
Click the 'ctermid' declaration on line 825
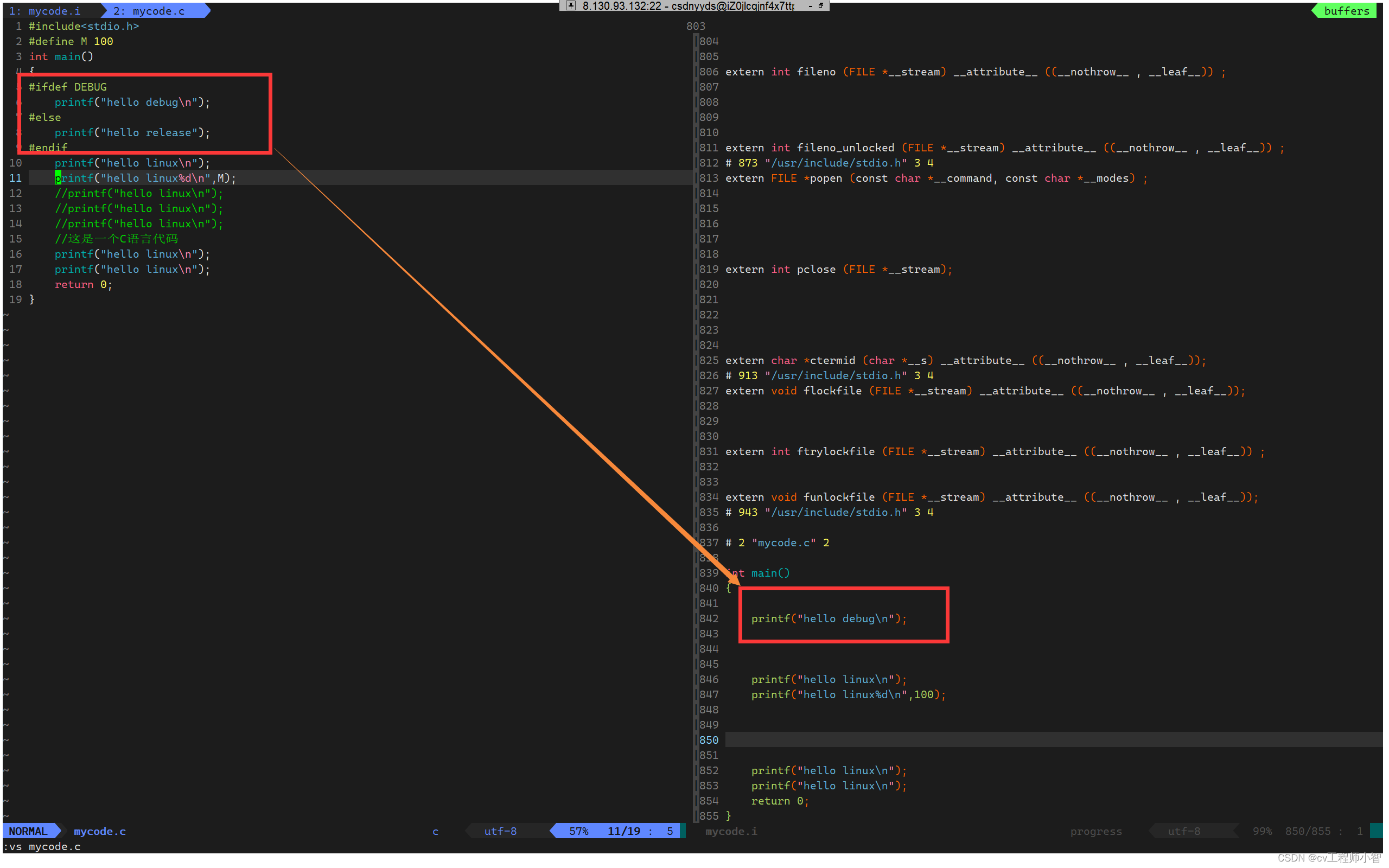pyautogui.click(x=966, y=361)
